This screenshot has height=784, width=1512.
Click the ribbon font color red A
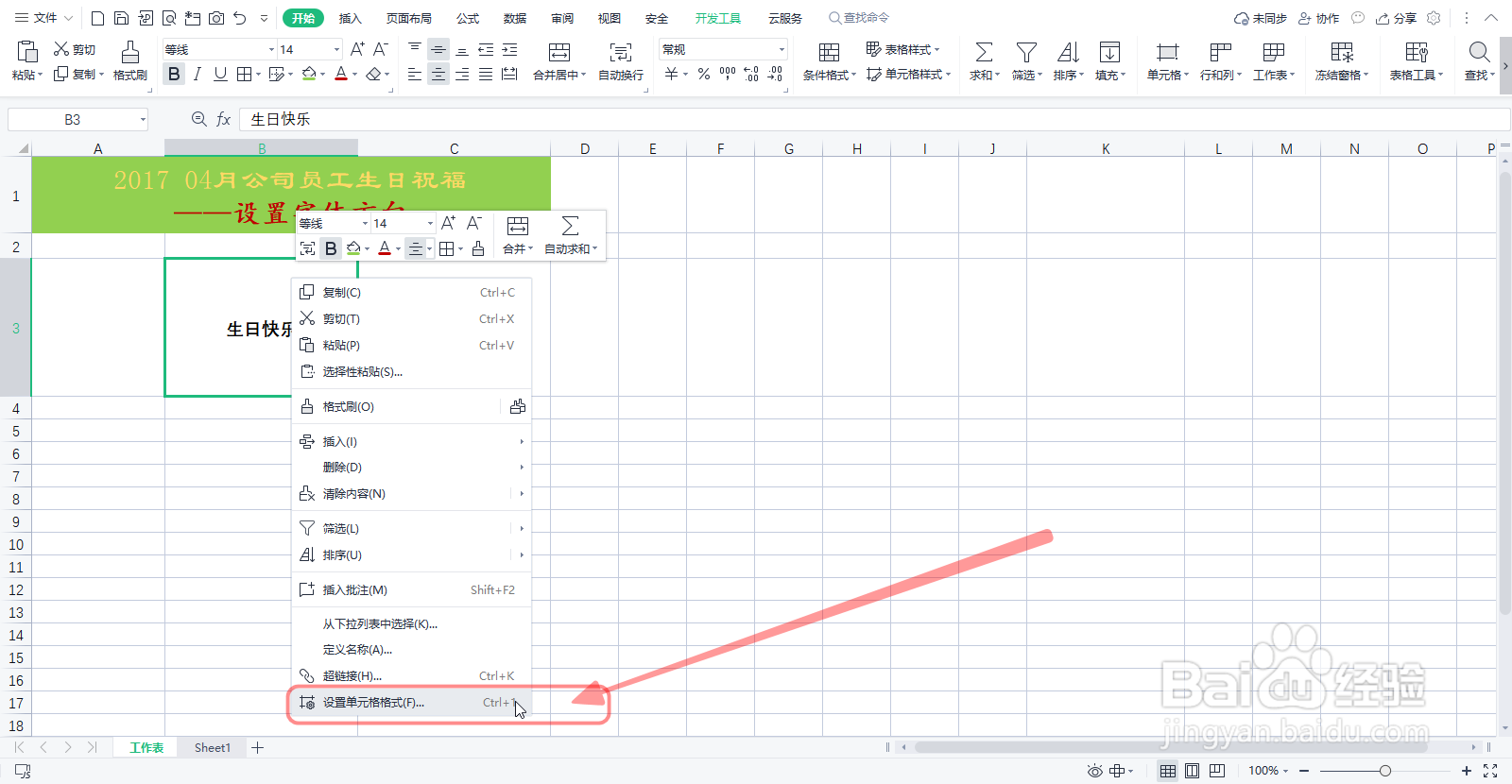341,74
